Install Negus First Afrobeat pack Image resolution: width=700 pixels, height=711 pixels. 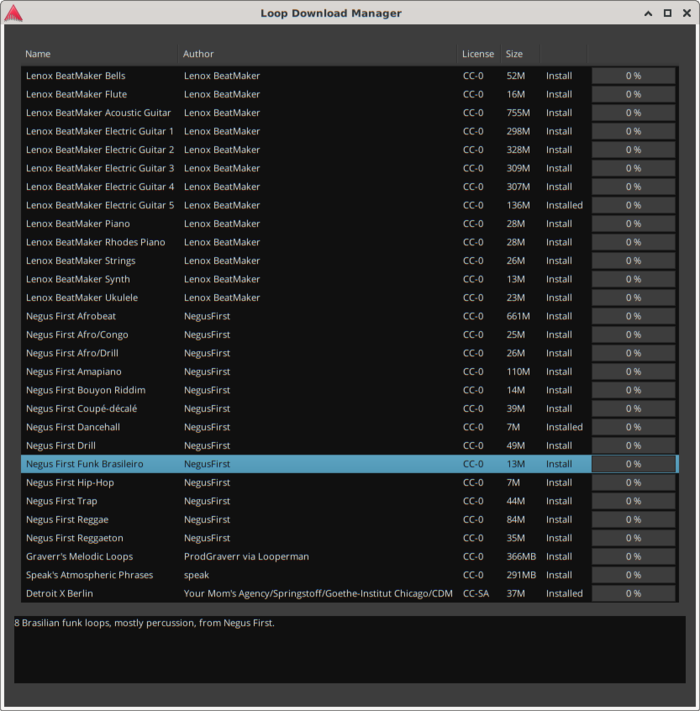[559, 317]
